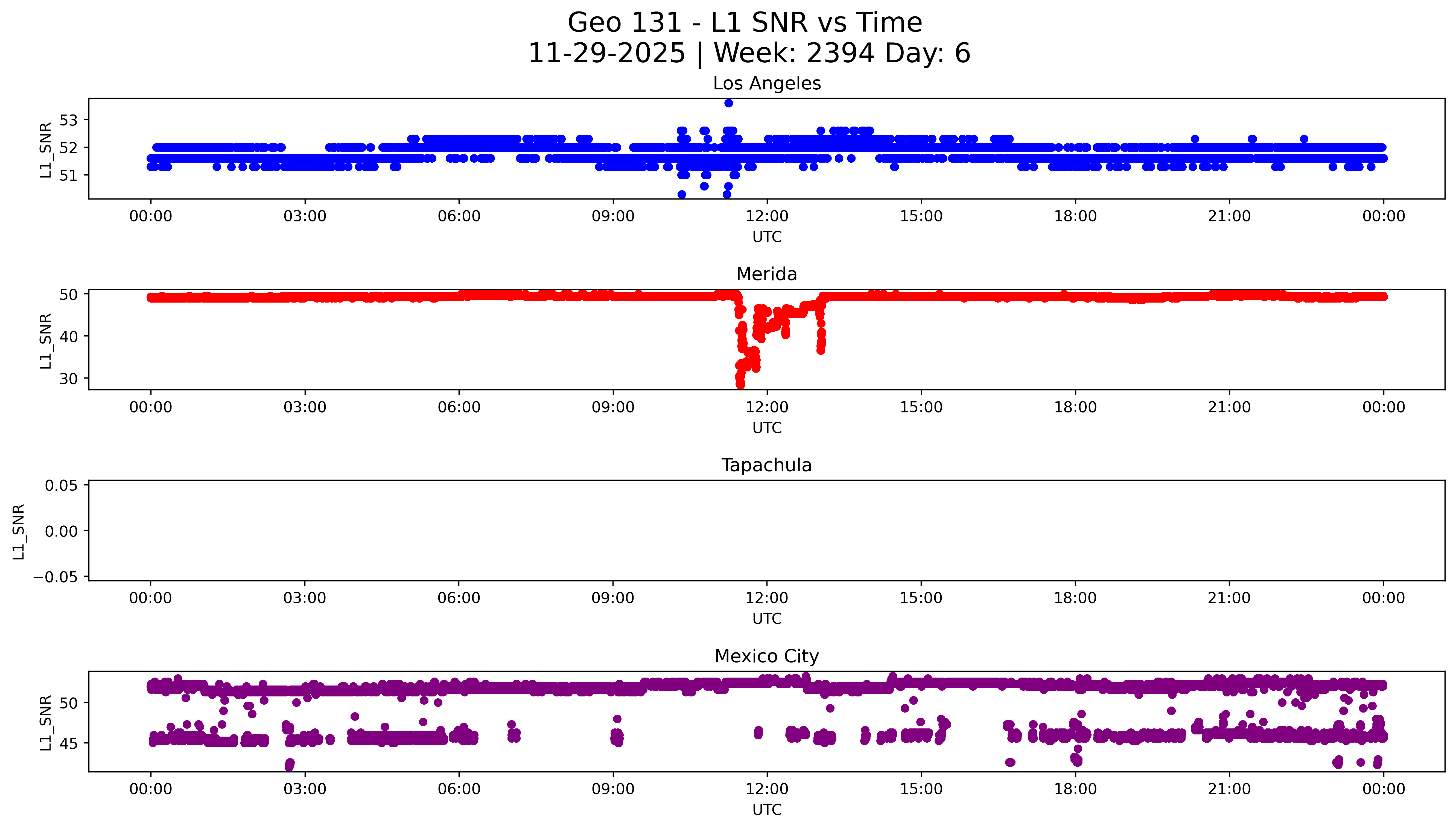Click the 'Mexico City' subplot title
The image size is (1456, 829).
coord(766,656)
